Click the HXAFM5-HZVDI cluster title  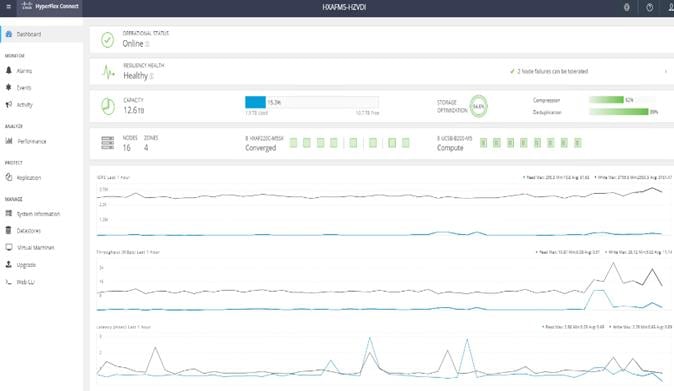[344, 7]
